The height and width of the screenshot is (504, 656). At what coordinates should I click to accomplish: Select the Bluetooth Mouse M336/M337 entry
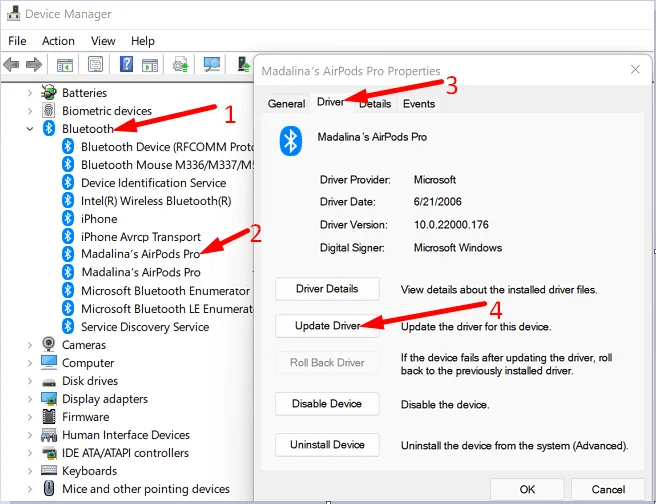(167, 165)
